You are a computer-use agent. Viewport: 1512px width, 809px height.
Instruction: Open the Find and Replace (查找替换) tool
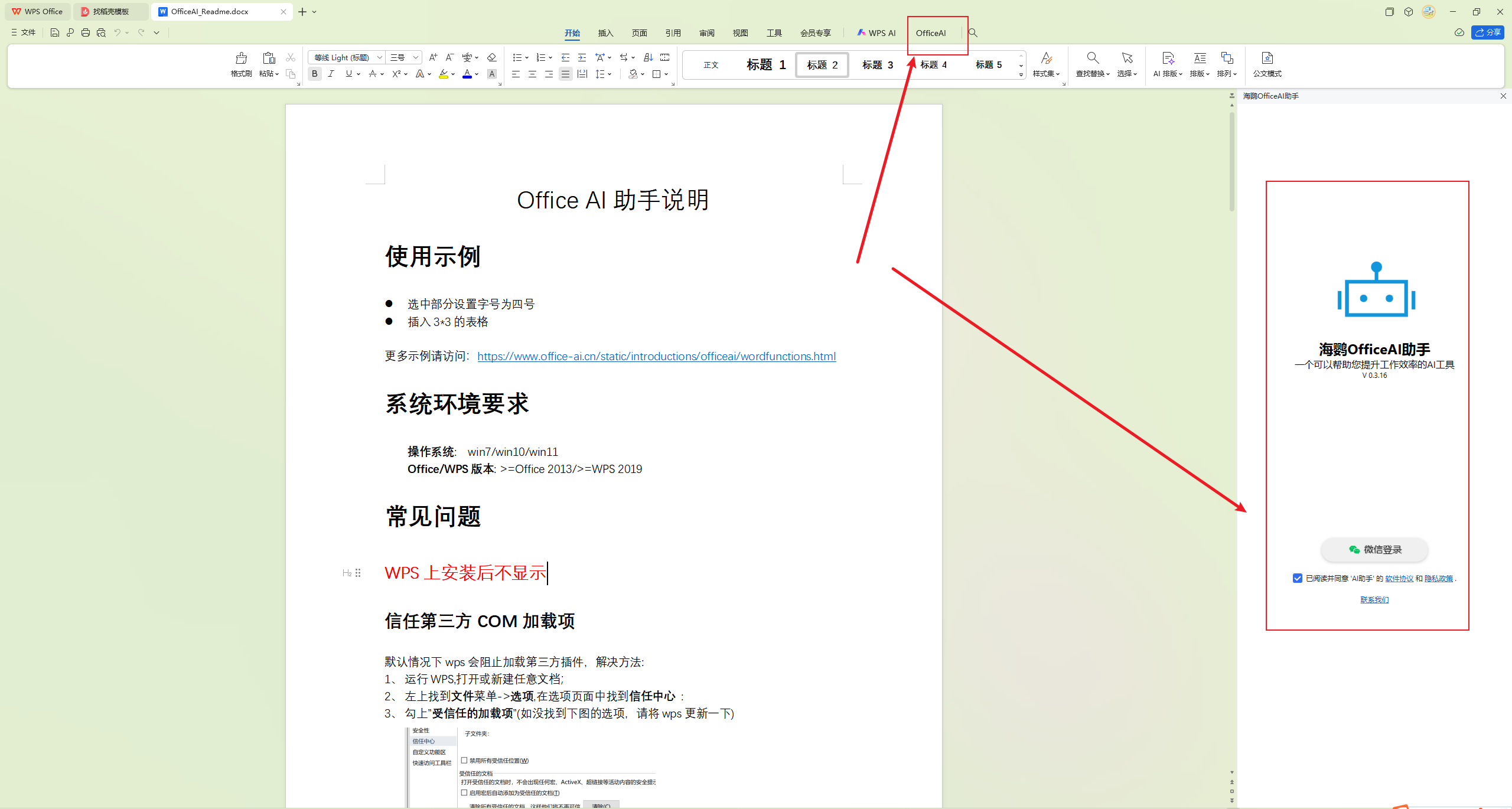pos(1093,63)
